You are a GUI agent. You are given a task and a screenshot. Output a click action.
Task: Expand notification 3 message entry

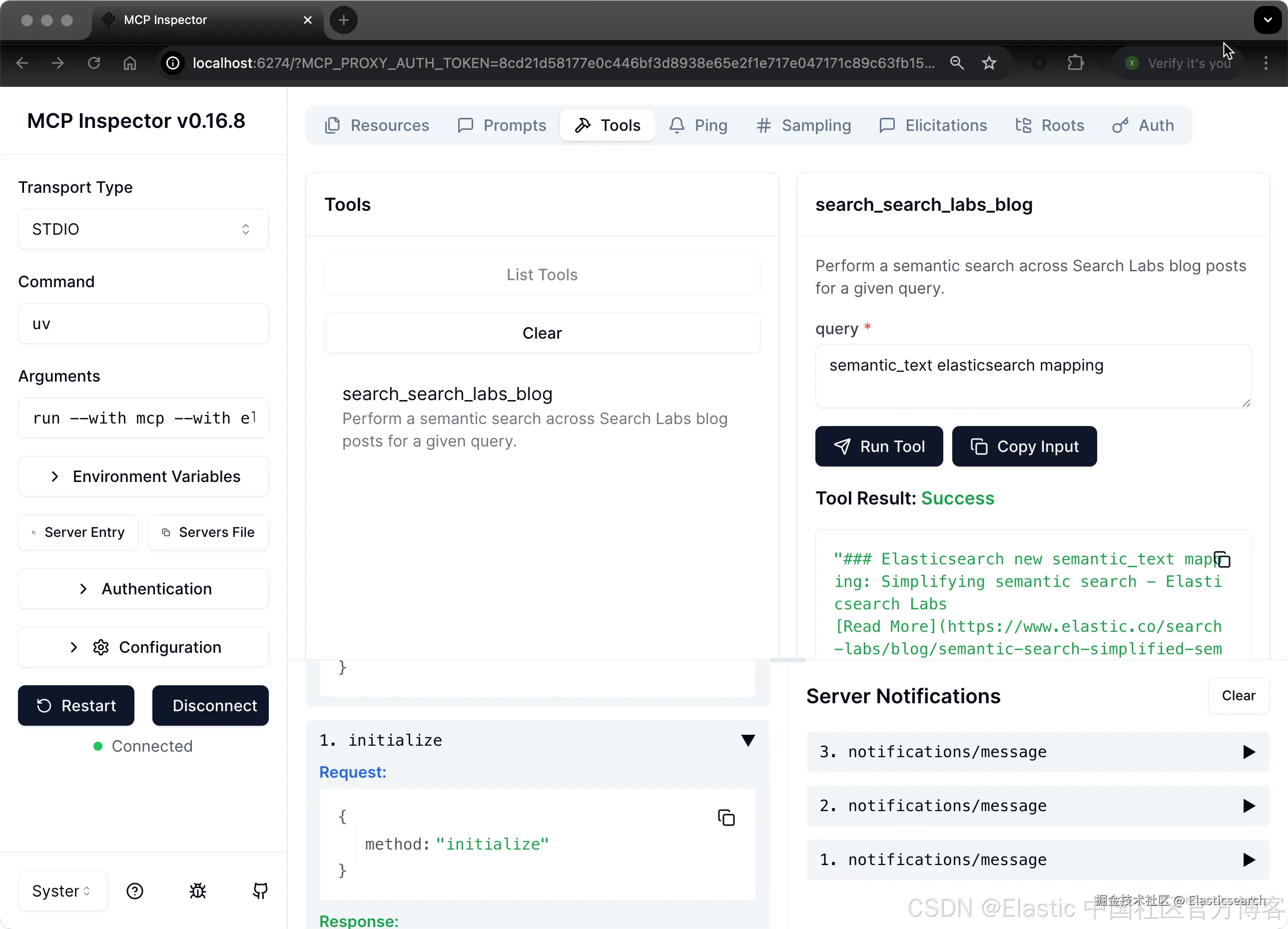1248,752
